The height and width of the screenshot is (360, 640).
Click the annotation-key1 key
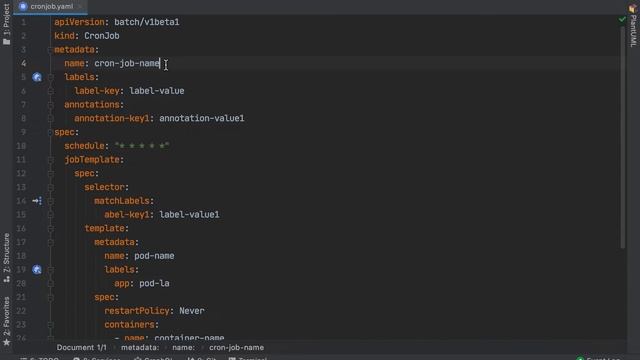click(111, 118)
